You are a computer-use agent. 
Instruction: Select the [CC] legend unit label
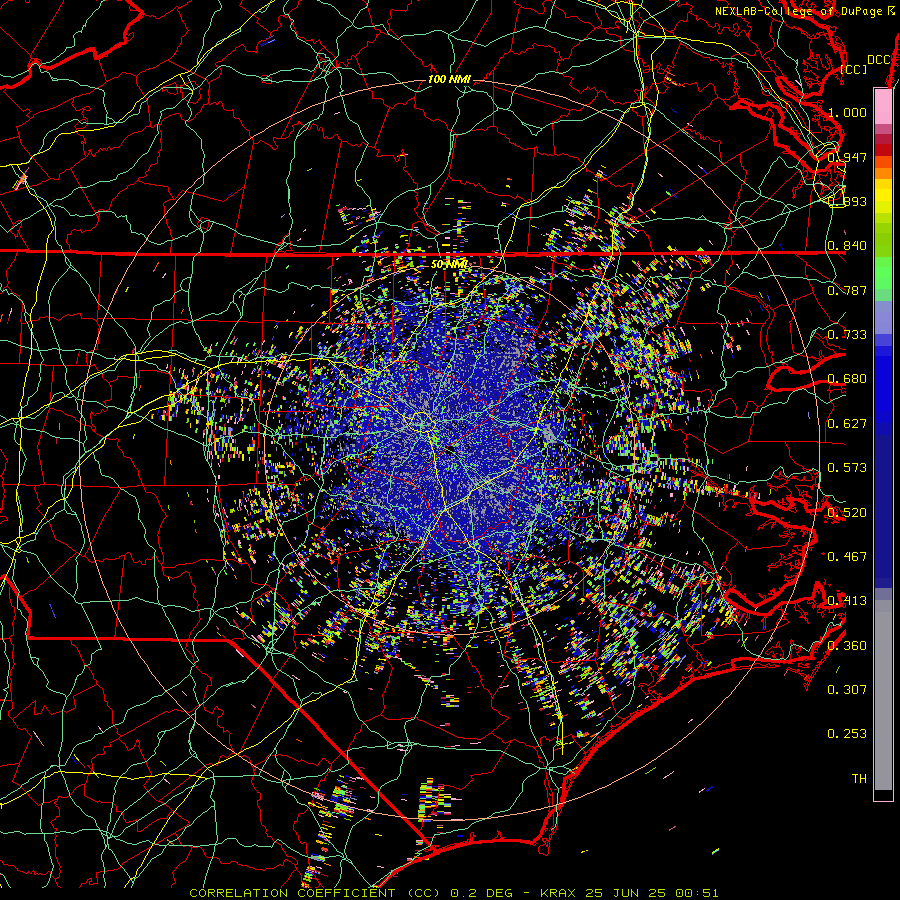[854, 69]
